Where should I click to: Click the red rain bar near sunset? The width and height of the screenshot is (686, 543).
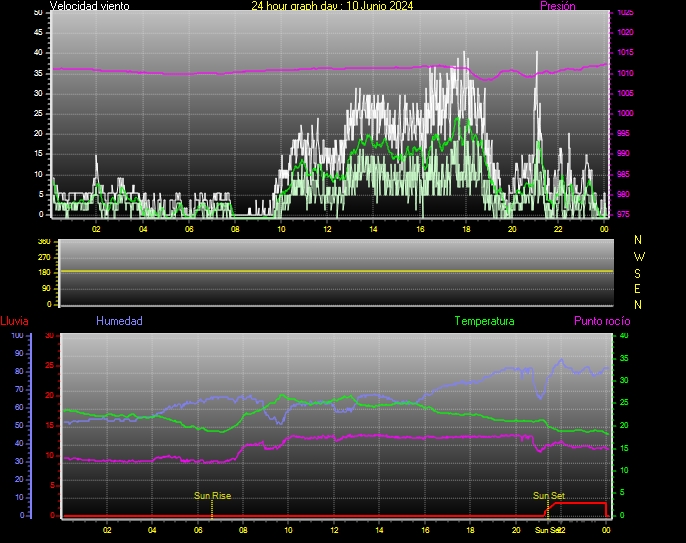point(578,504)
